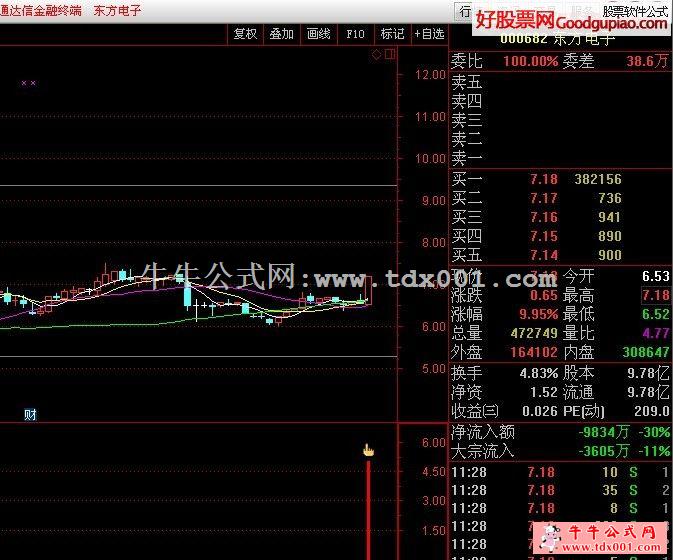Select the 卖一 row label
Viewport: 673px width, 560px height.
coord(467,158)
